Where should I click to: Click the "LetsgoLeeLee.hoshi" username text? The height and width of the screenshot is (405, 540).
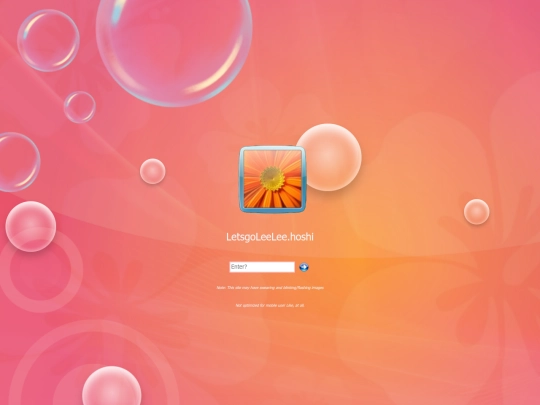(270, 237)
